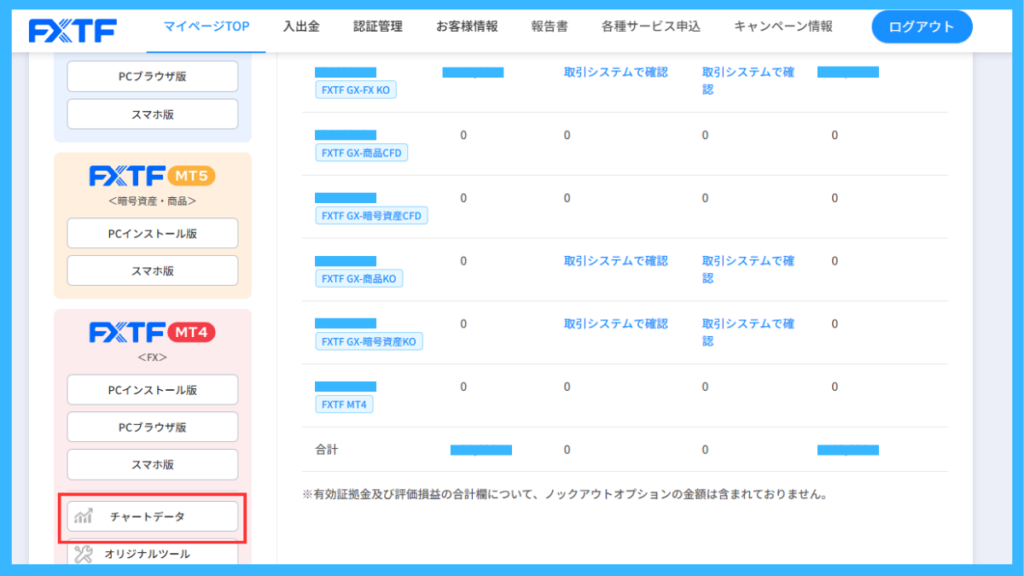Open the お客様情報 menu
Viewport: 1024px width, 576px height.
[x=467, y=27]
